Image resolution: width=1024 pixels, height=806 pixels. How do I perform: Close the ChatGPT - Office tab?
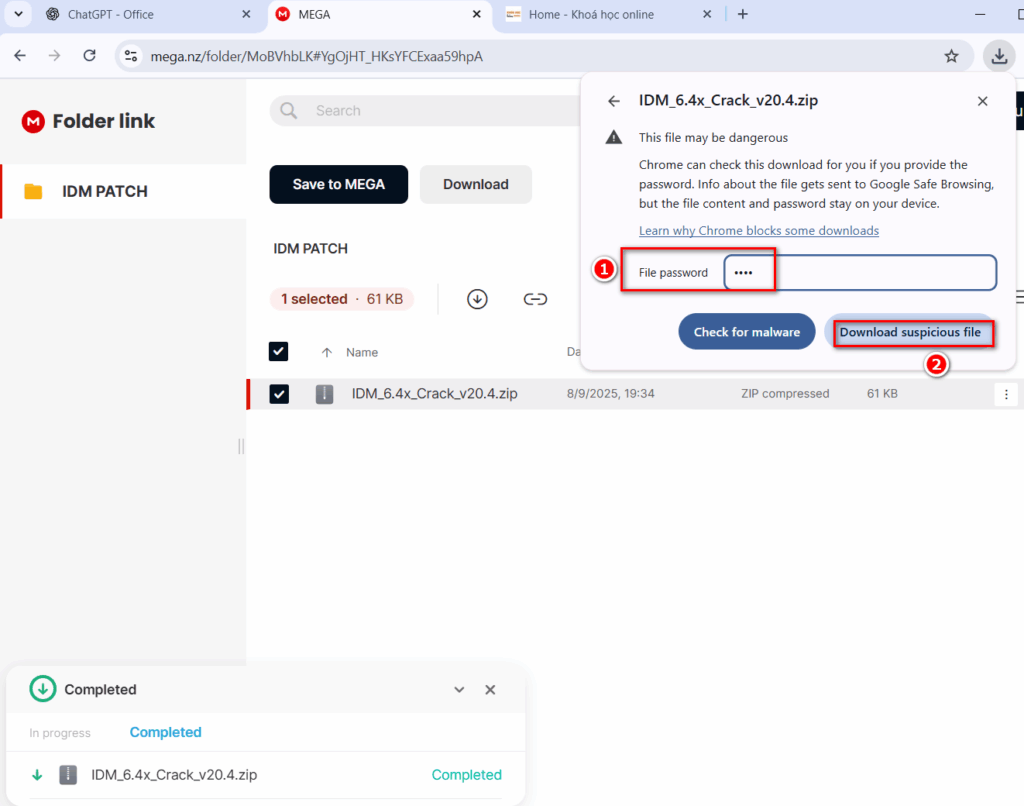[246, 14]
